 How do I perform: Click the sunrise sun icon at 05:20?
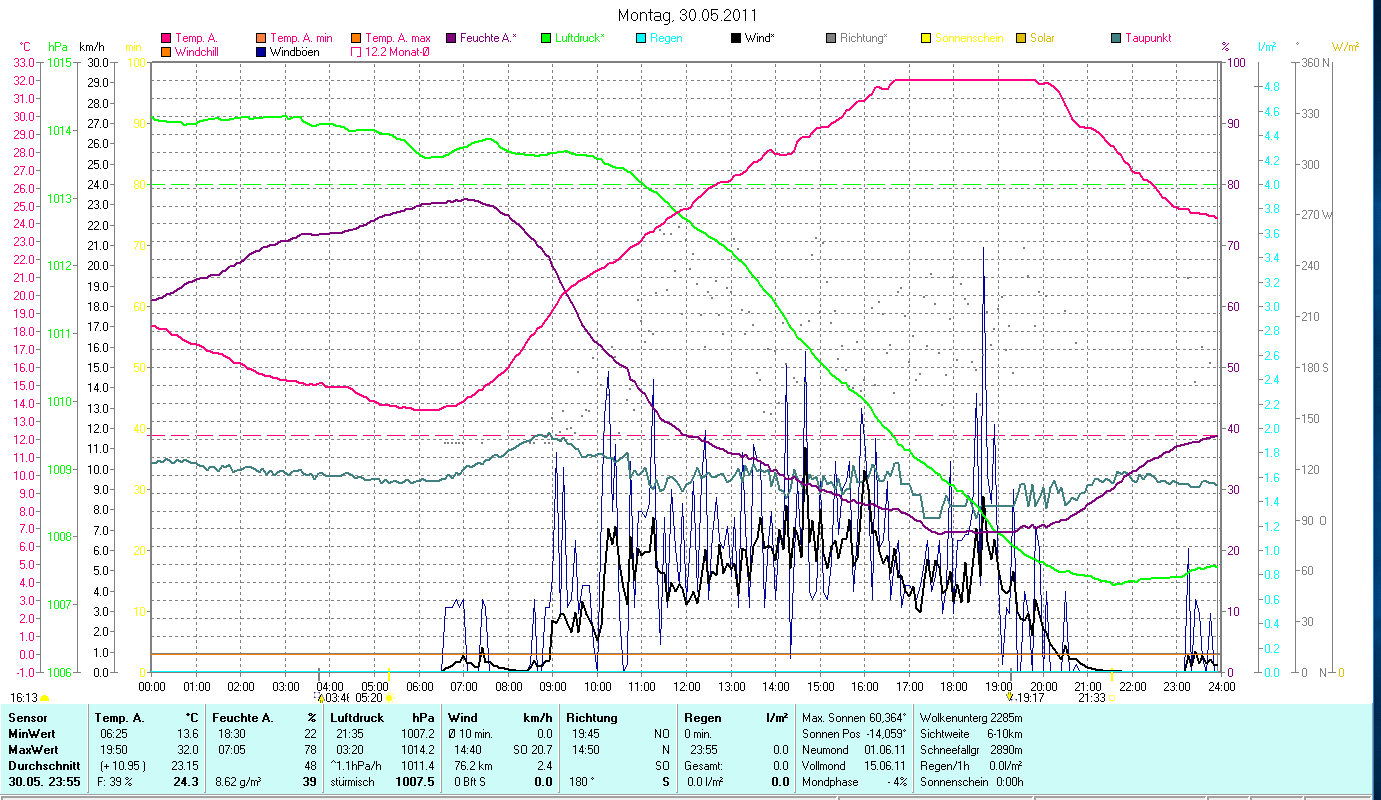[389, 698]
